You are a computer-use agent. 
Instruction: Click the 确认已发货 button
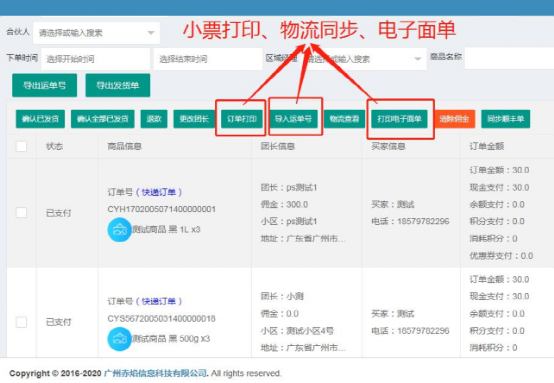tap(40, 119)
